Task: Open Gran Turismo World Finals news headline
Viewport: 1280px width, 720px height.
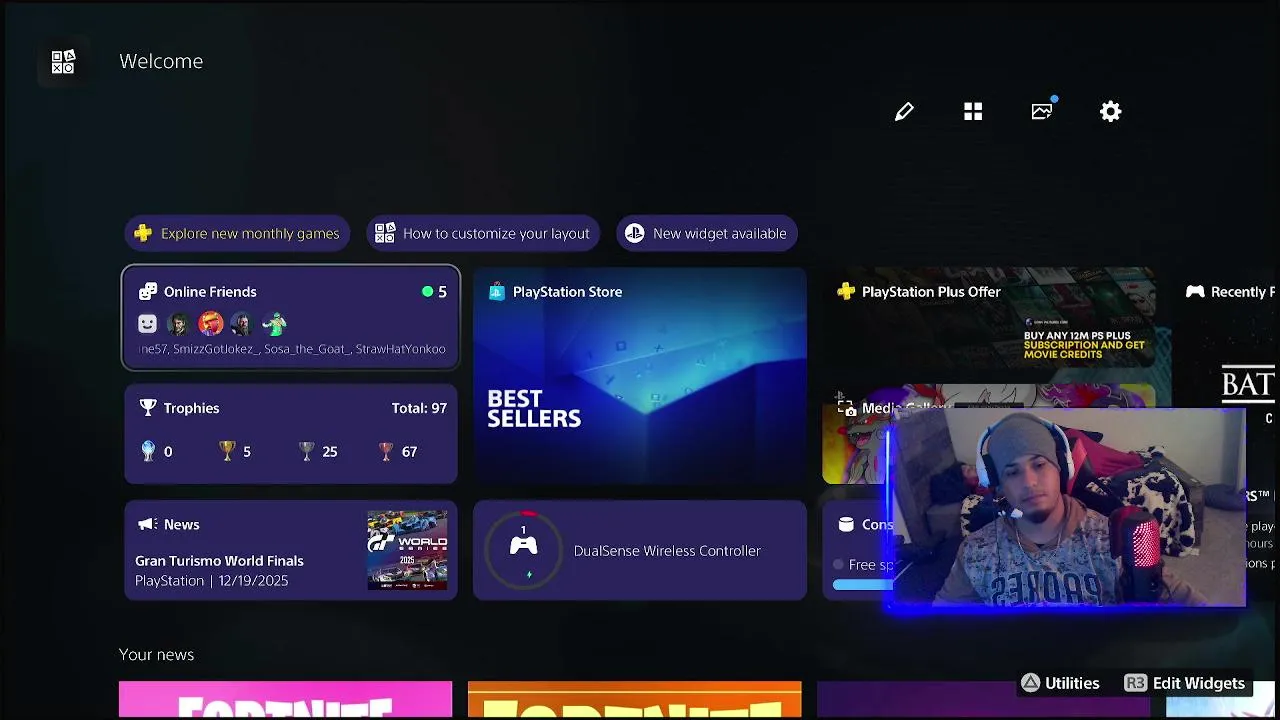Action: coord(219,561)
